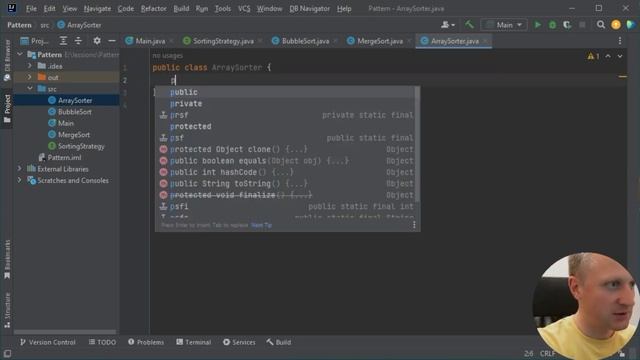Open Terminal tool window
The height and width of the screenshot is (360, 640).
coord(193,342)
